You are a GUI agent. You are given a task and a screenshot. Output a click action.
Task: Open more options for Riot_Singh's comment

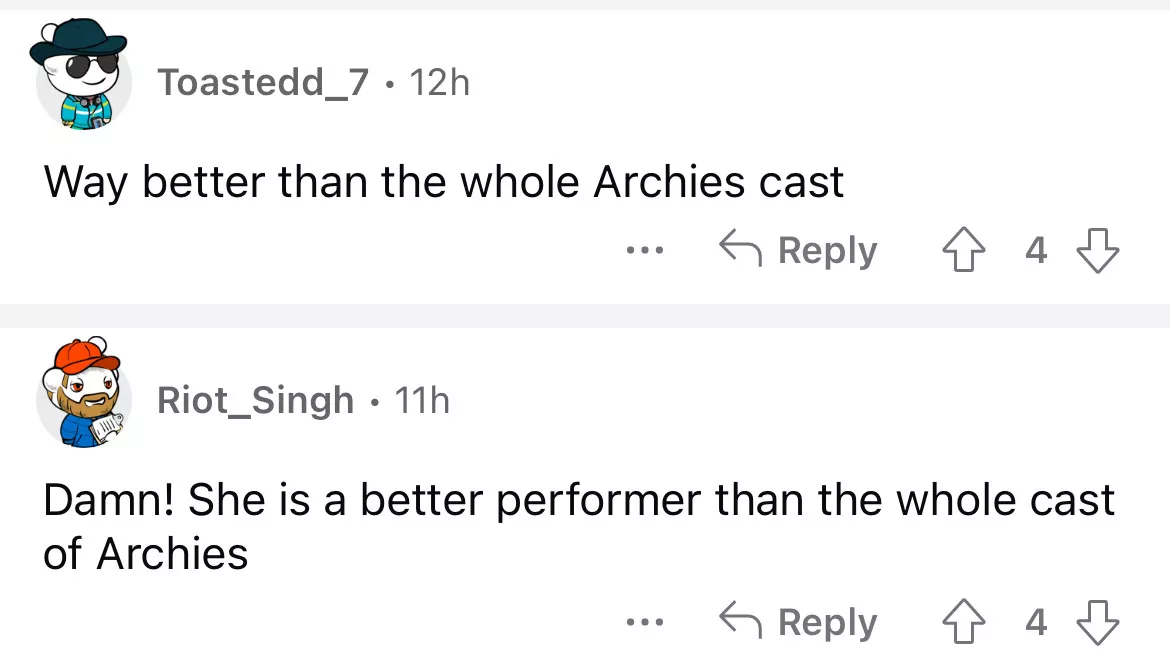[x=639, y=623]
